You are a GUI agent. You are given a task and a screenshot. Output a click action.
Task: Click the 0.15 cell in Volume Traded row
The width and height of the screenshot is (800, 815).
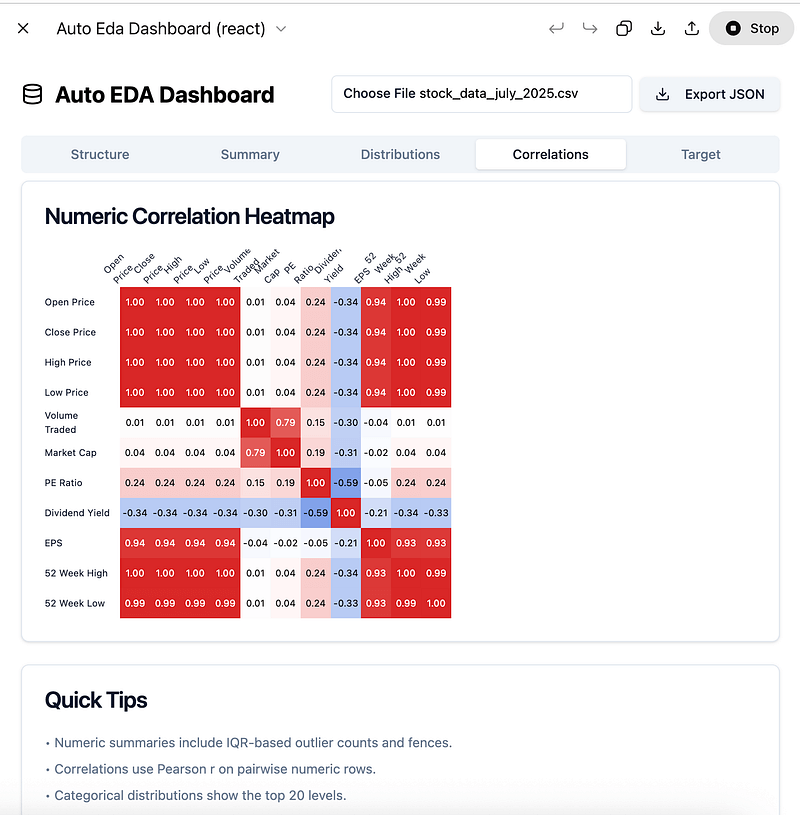(316, 423)
